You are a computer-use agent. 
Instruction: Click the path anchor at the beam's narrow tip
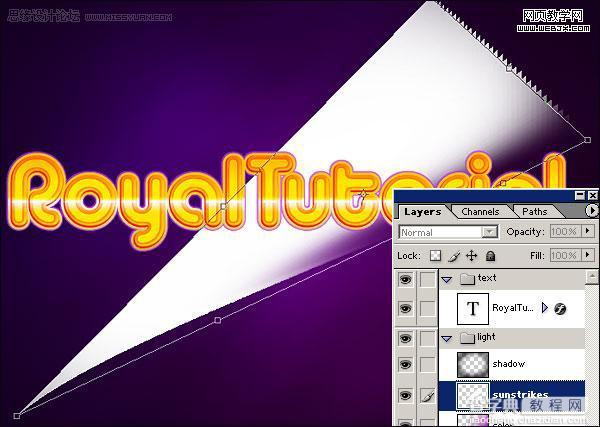point(16,416)
